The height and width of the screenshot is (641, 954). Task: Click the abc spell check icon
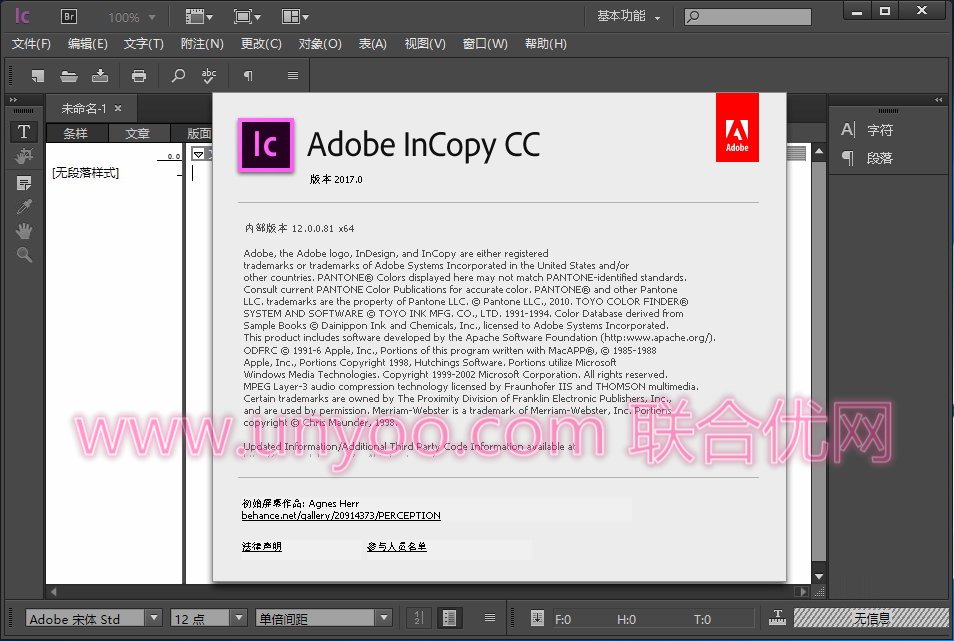point(209,75)
